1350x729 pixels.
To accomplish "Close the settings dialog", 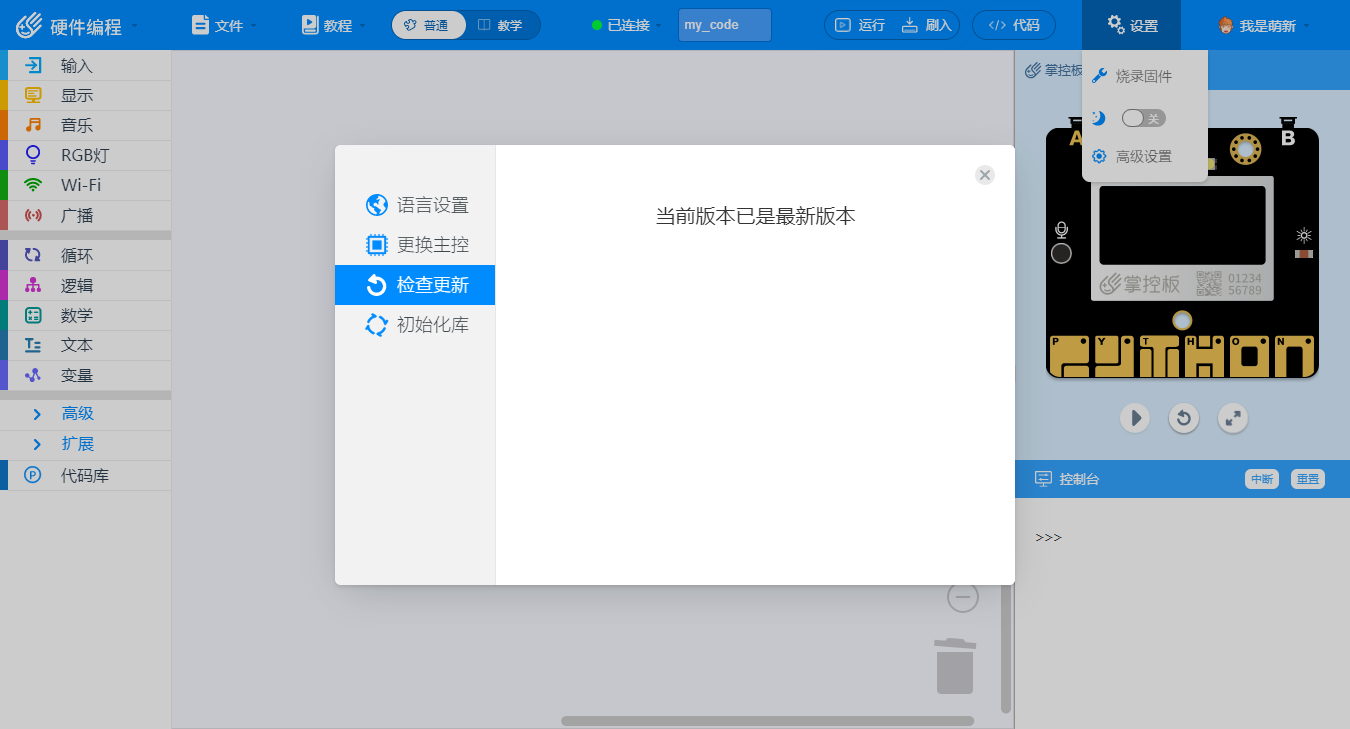I will pos(985,175).
